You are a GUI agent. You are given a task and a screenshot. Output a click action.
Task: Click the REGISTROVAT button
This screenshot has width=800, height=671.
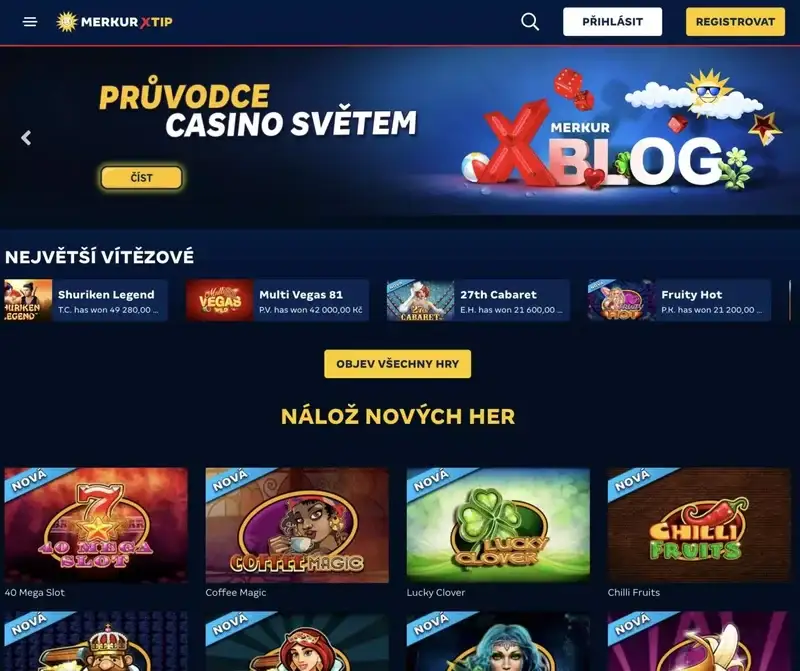735,22
